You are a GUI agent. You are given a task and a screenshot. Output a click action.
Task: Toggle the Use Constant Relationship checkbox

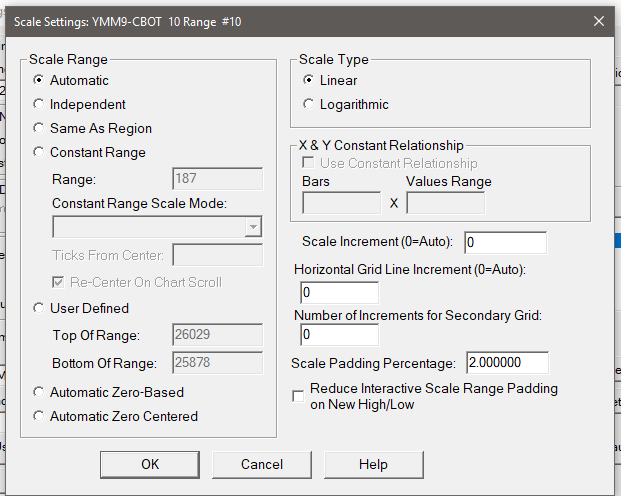(x=309, y=163)
